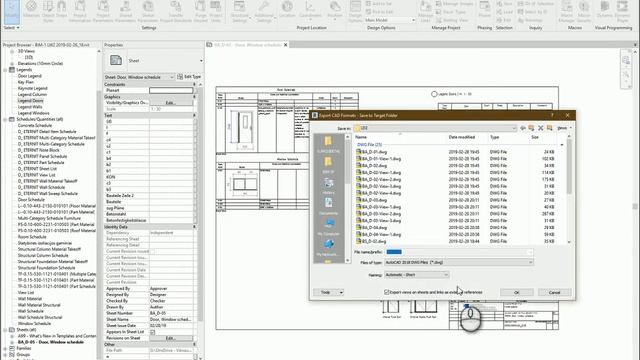
Task: Click Cancel in the Export CAD dialog
Action: (x=555, y=292)
